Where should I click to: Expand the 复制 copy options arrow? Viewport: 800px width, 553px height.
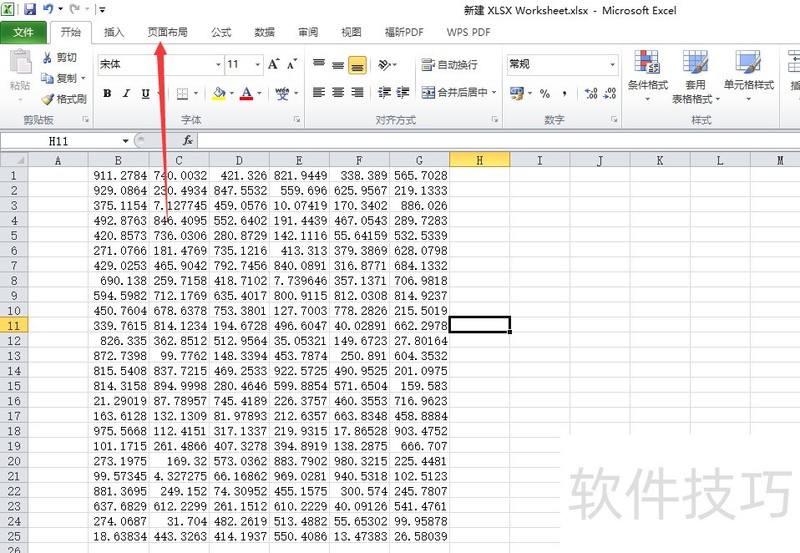point(83,78)
